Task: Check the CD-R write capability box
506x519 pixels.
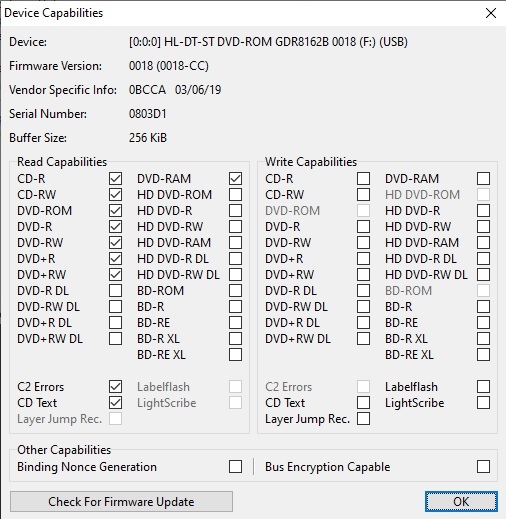Action: [x=363, y=178]
